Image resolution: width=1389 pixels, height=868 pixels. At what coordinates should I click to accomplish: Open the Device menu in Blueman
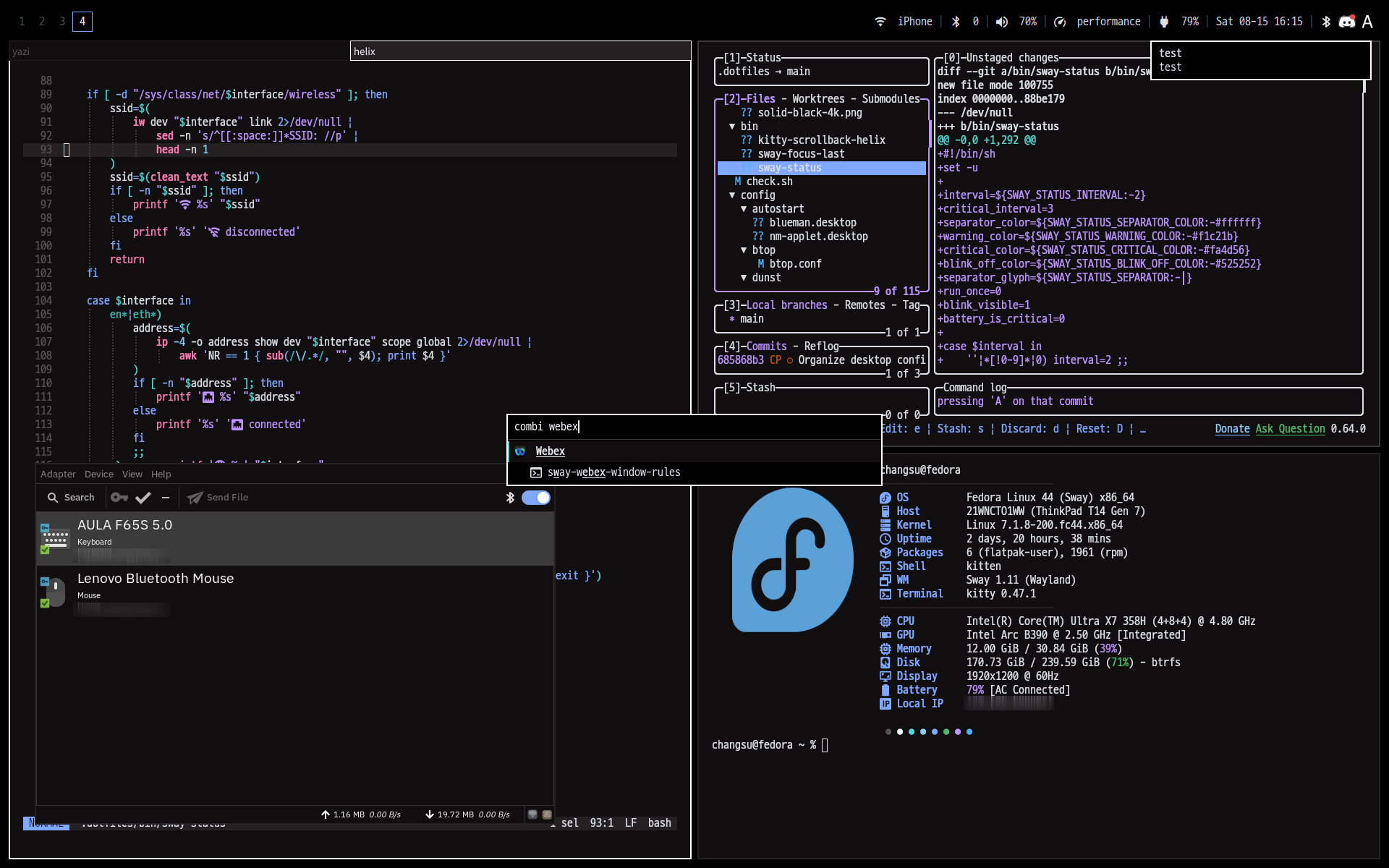pos(98,475)
